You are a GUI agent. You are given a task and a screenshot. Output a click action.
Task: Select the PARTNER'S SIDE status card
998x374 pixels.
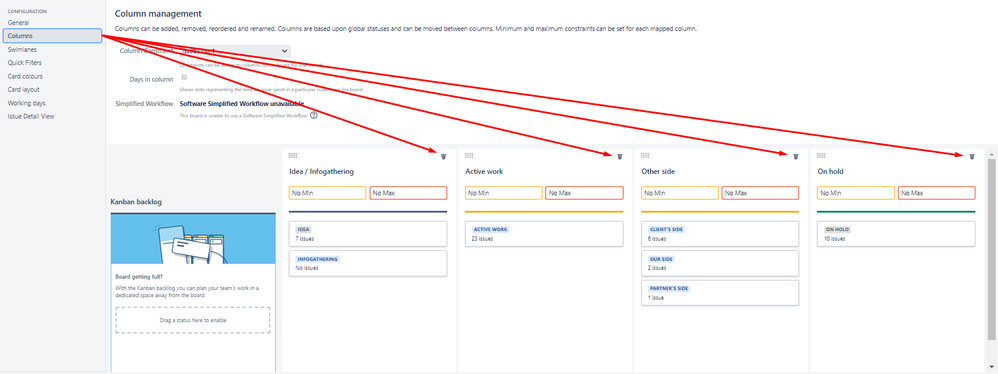tap(720, 293)
